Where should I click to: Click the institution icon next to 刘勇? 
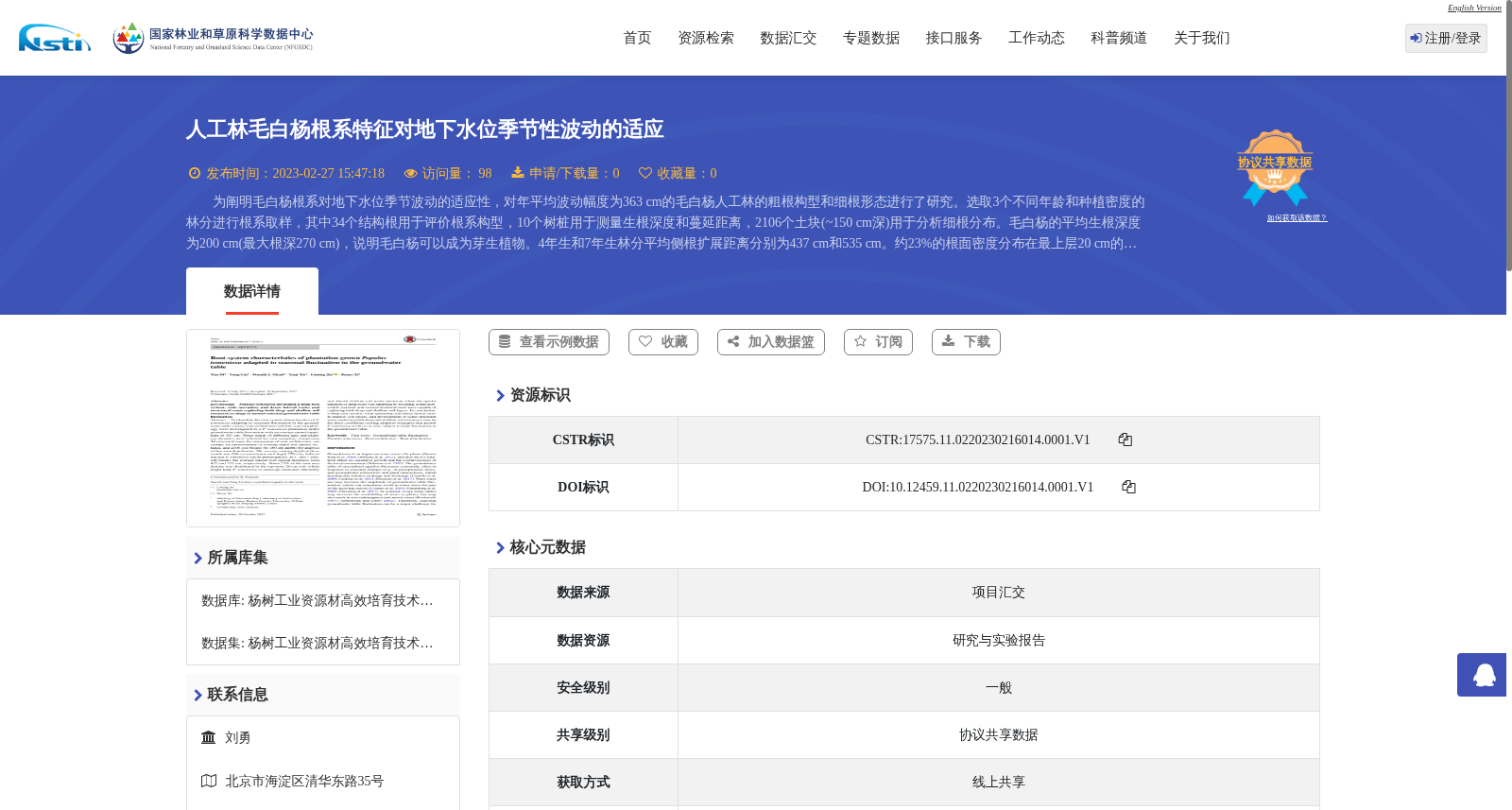[209, 737]
